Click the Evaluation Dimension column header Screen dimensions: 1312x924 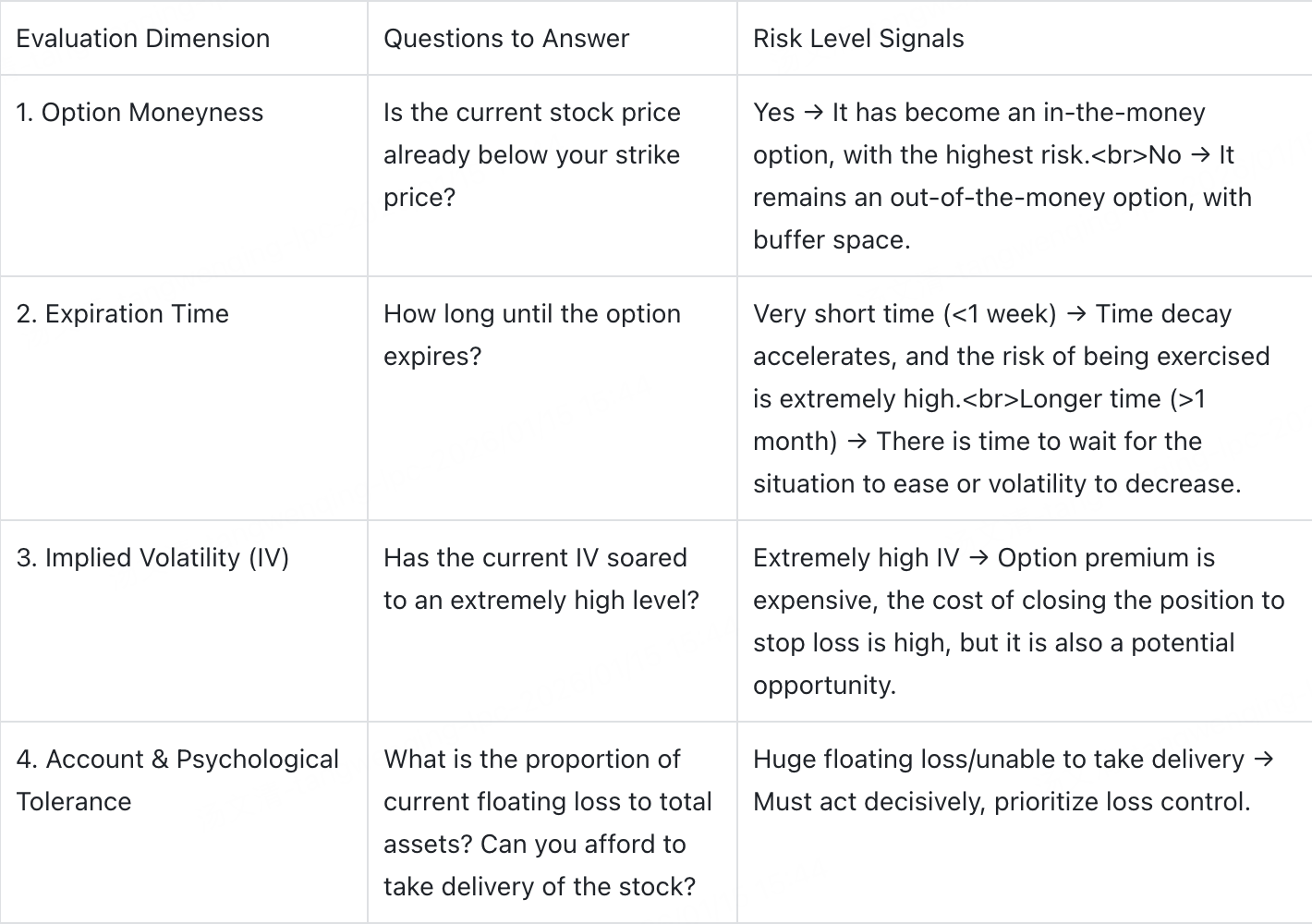(x=143, y=39)
